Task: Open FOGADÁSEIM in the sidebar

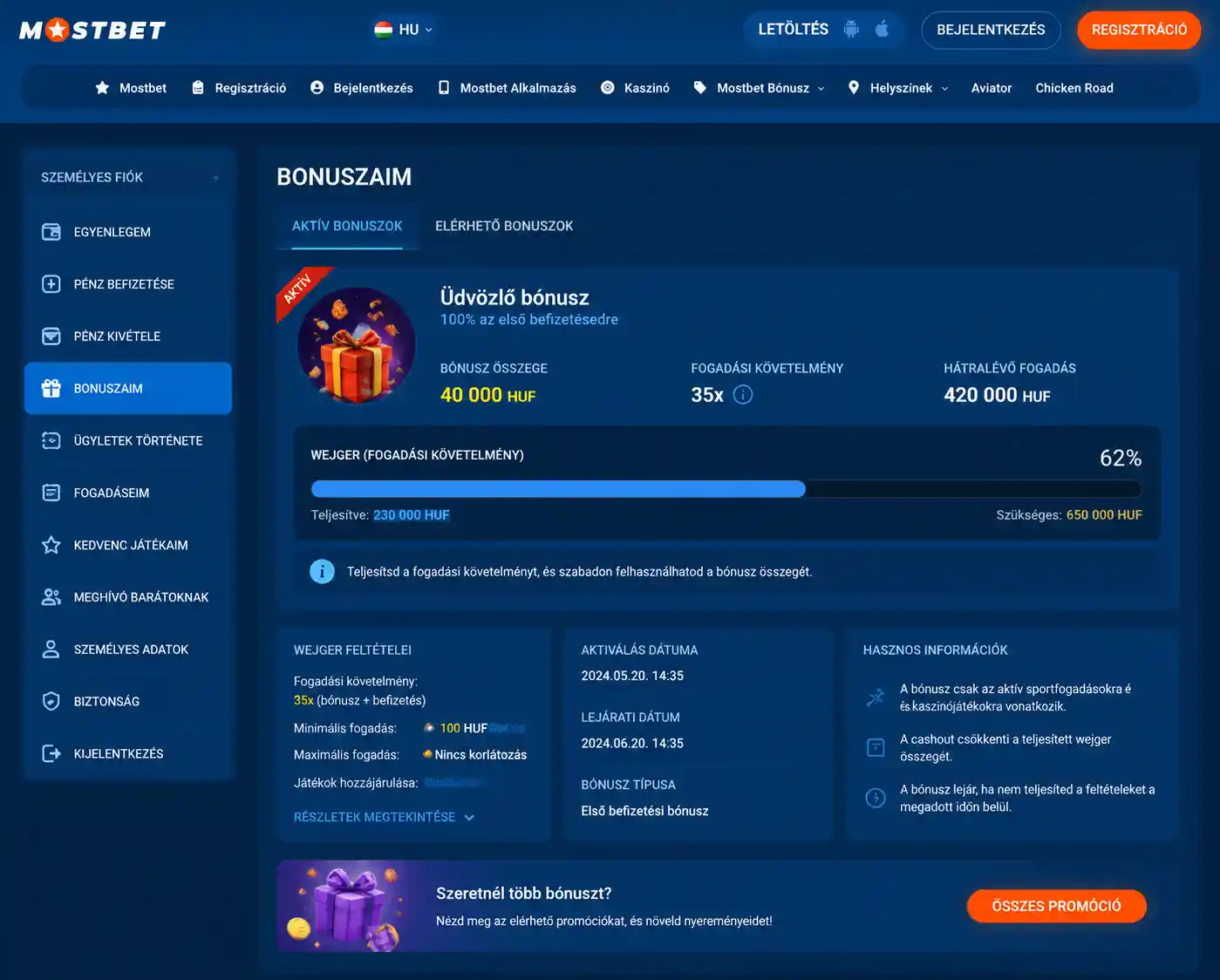Action: [x=128, y=493]
